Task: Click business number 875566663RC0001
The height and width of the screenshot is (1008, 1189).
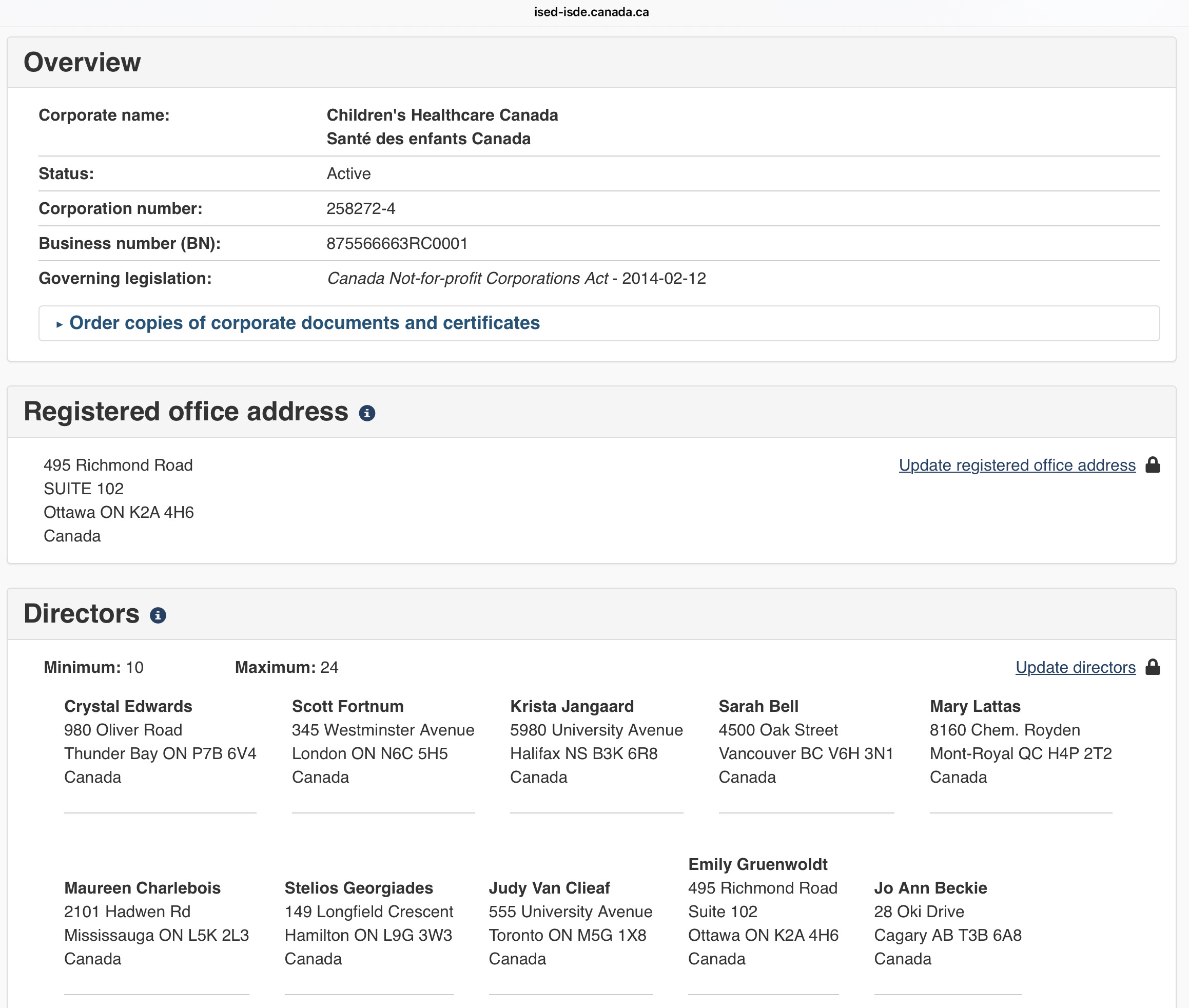Action: point(397,243)
